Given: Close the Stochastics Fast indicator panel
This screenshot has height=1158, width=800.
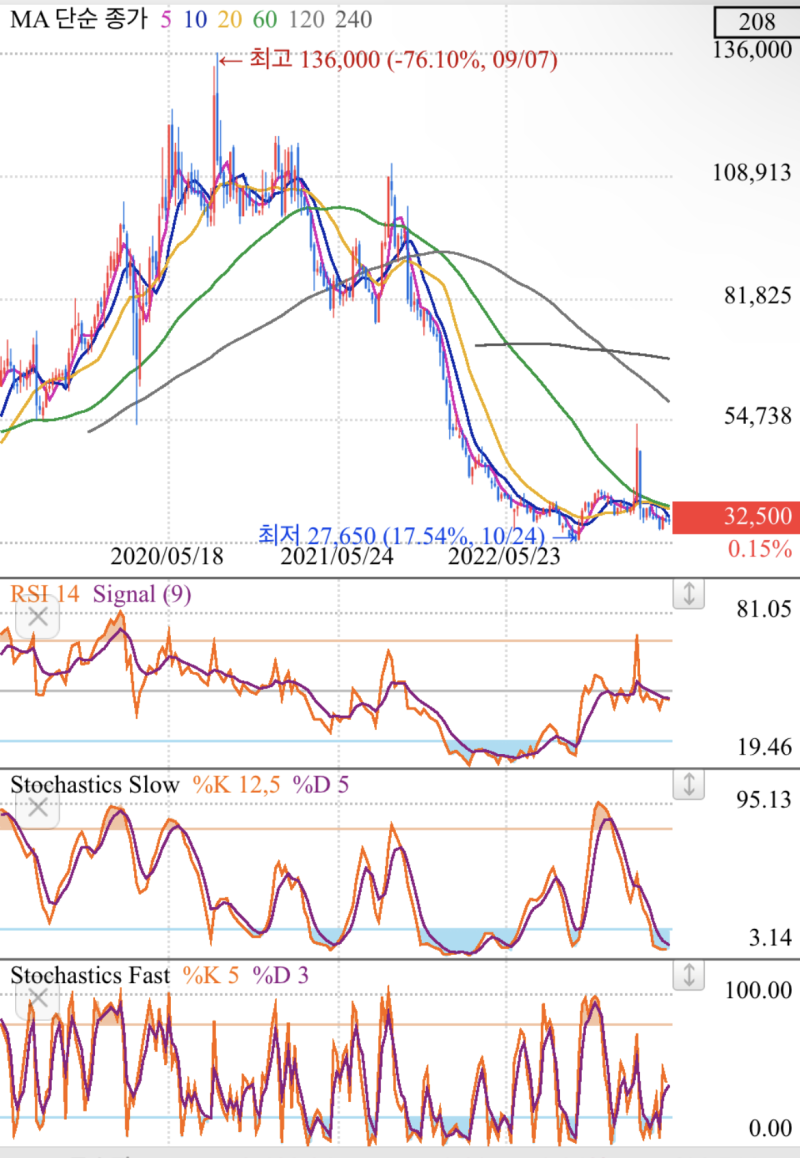Looking at the screenshot, I should pyautogui.click(x=38, y=998).
